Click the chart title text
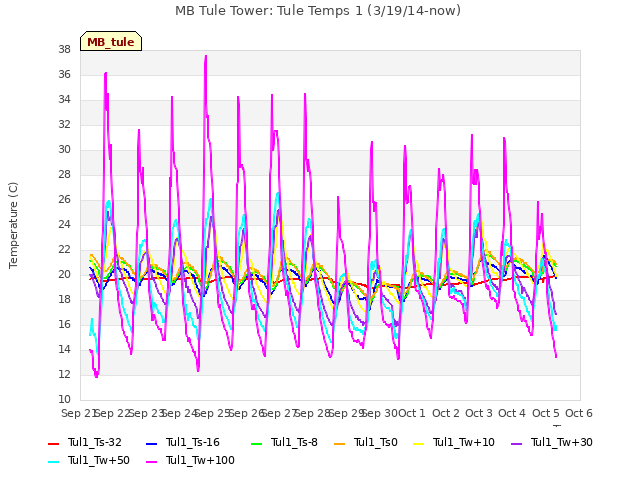 (x=318, y=11)
